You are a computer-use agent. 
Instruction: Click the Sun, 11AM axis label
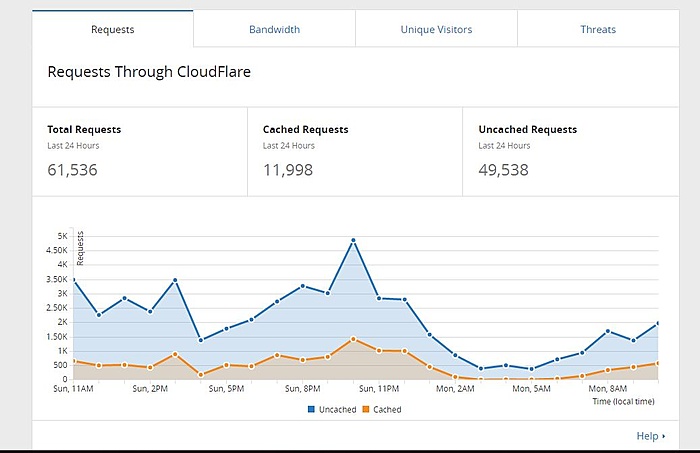click(x=73, y=389)
